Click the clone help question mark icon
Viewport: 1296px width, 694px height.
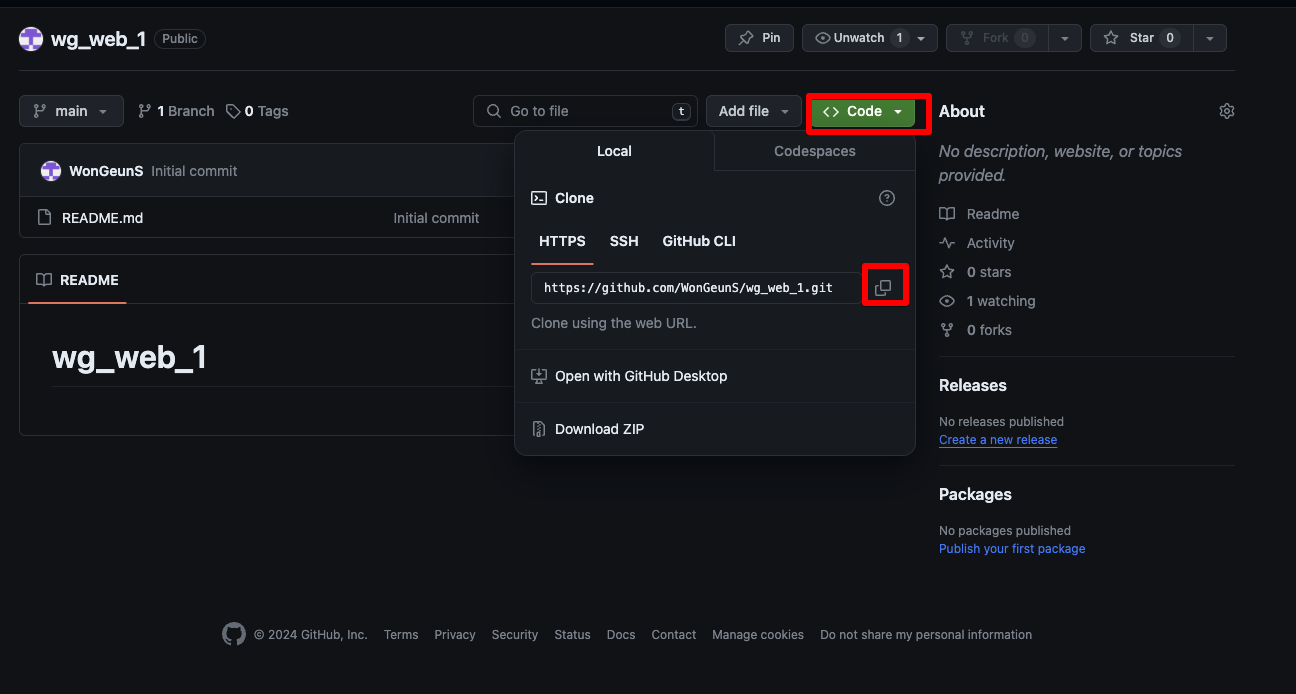[x=887, y=198]
